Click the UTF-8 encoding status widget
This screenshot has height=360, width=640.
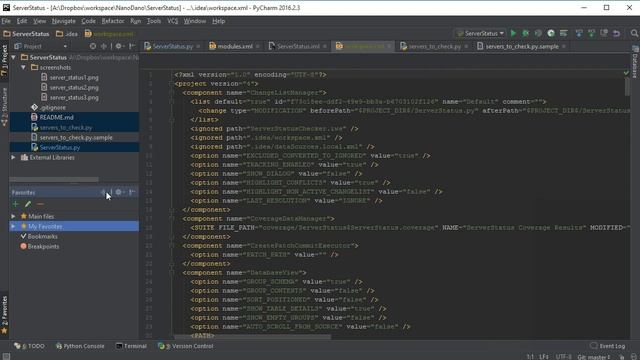pyautogui.click(x=564, y=357)
